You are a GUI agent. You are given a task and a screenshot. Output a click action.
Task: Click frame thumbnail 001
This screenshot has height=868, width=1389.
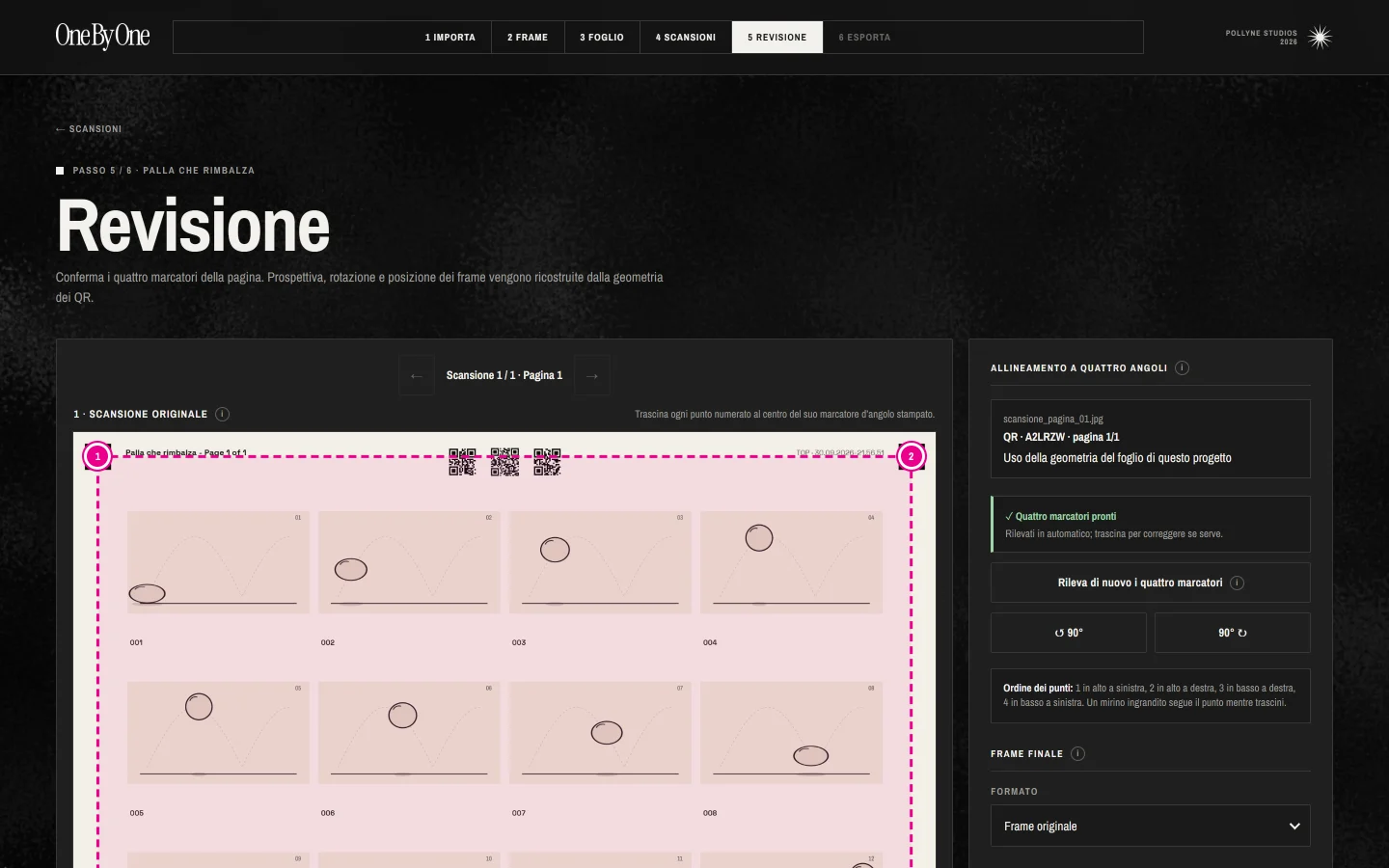coord(218,562)
